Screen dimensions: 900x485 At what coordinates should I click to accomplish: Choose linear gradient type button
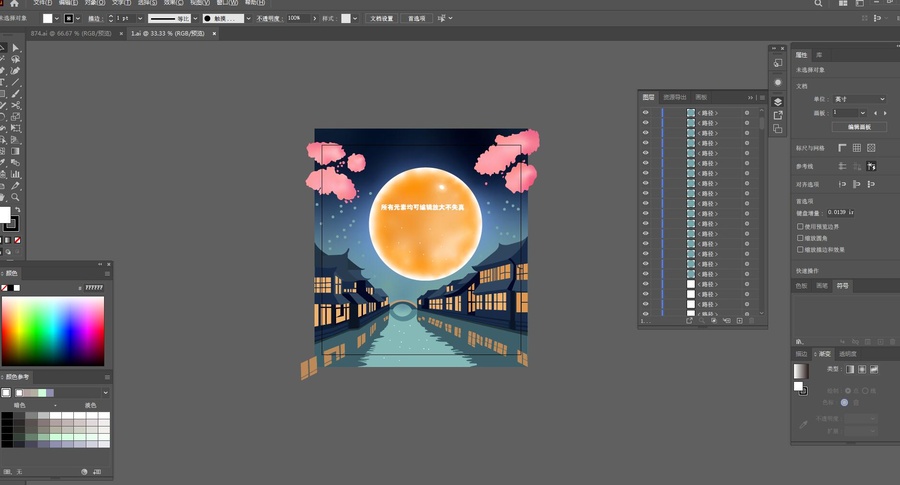(850, 369)
